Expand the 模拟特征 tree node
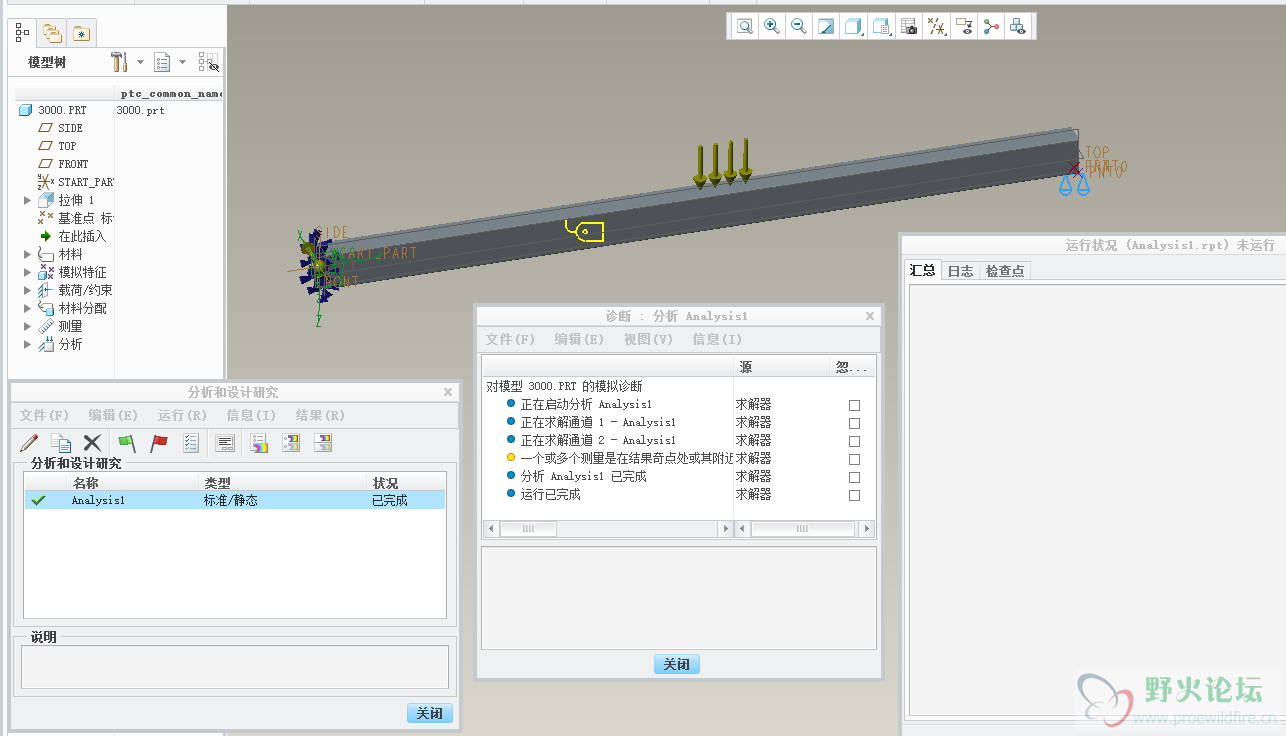 click(27, 272)
